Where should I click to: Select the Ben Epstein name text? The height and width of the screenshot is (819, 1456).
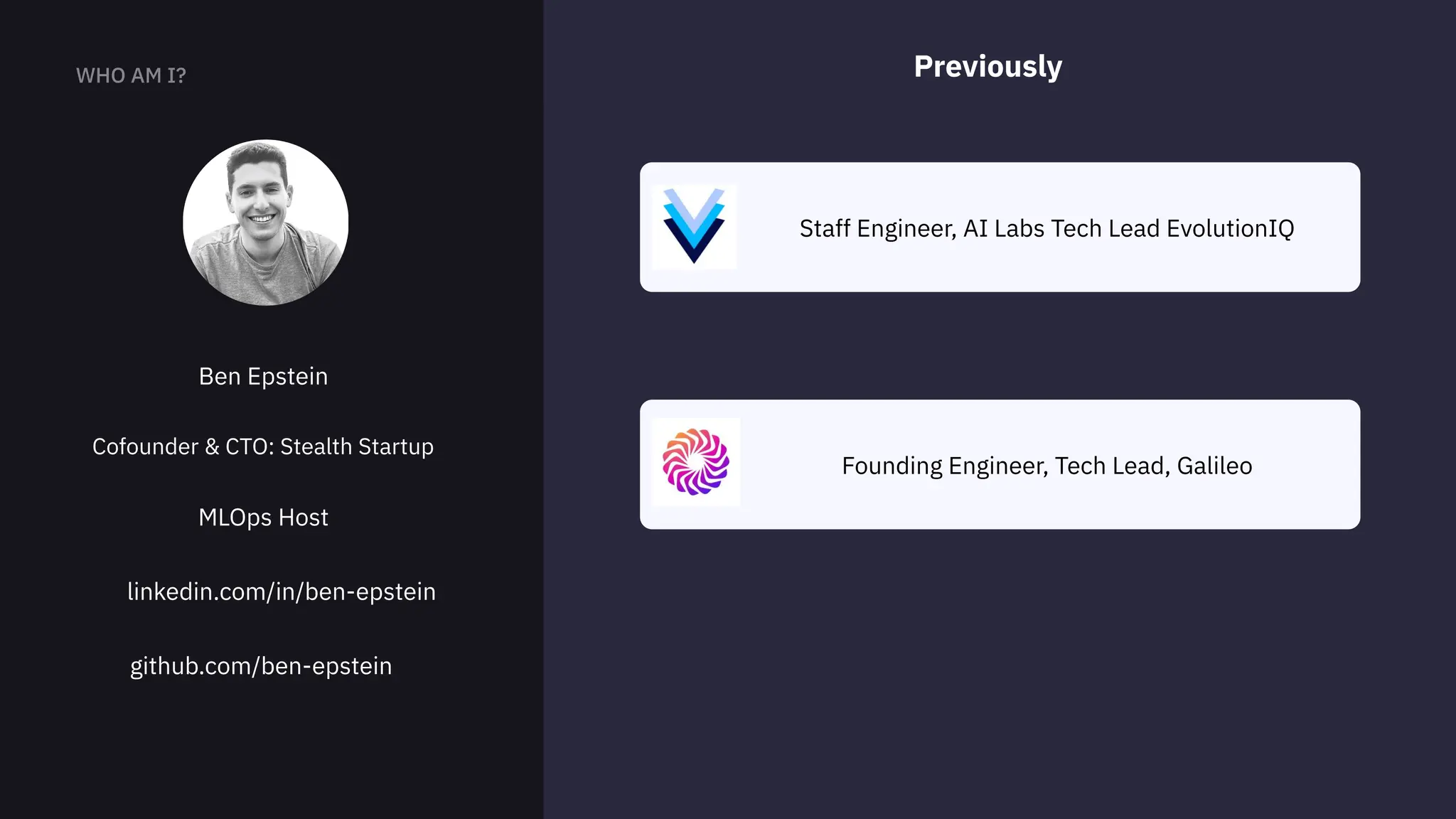[x=263, y=376]
